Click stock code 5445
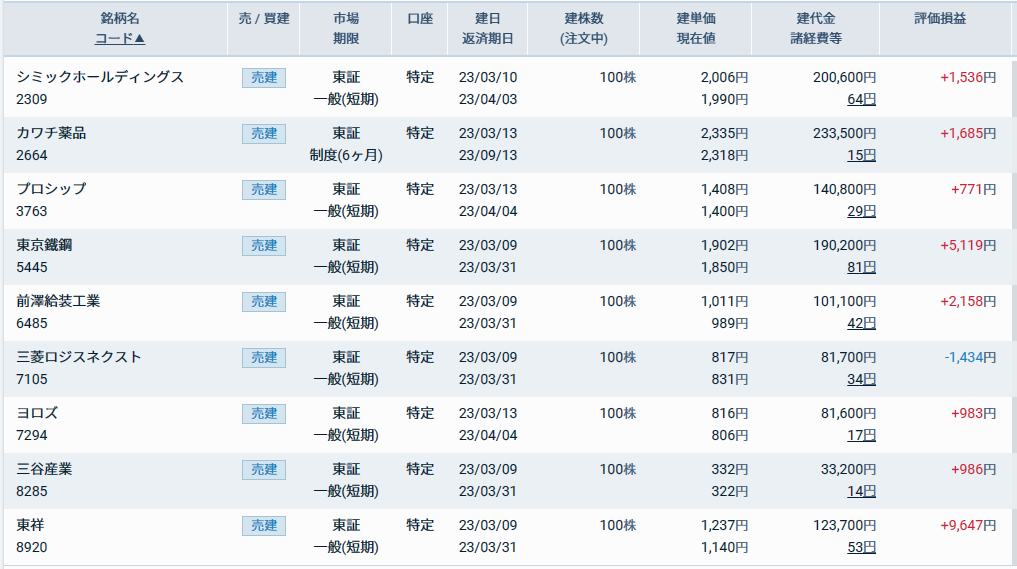 click(32, 267)
